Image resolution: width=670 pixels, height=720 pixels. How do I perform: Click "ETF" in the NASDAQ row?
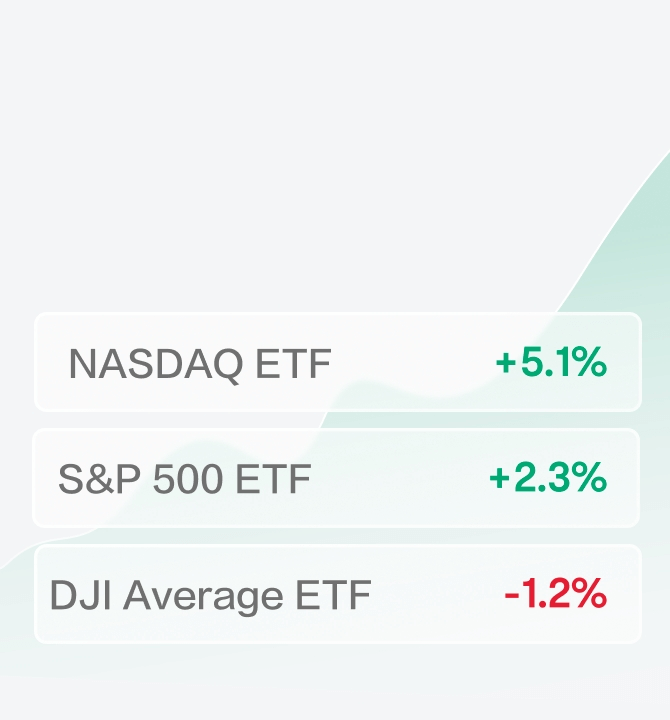292,364
